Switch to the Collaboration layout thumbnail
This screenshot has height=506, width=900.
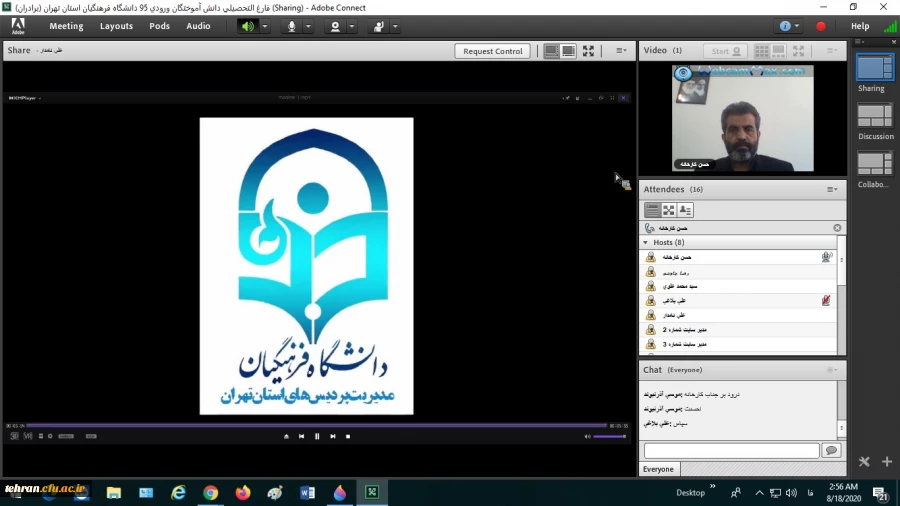click(x=875, y=165)
